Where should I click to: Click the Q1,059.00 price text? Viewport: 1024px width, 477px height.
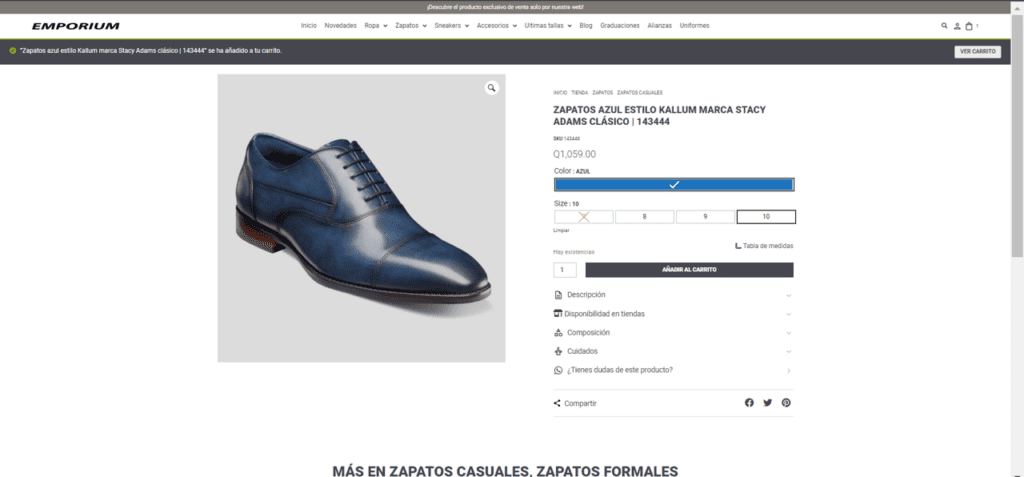(575, 155)
